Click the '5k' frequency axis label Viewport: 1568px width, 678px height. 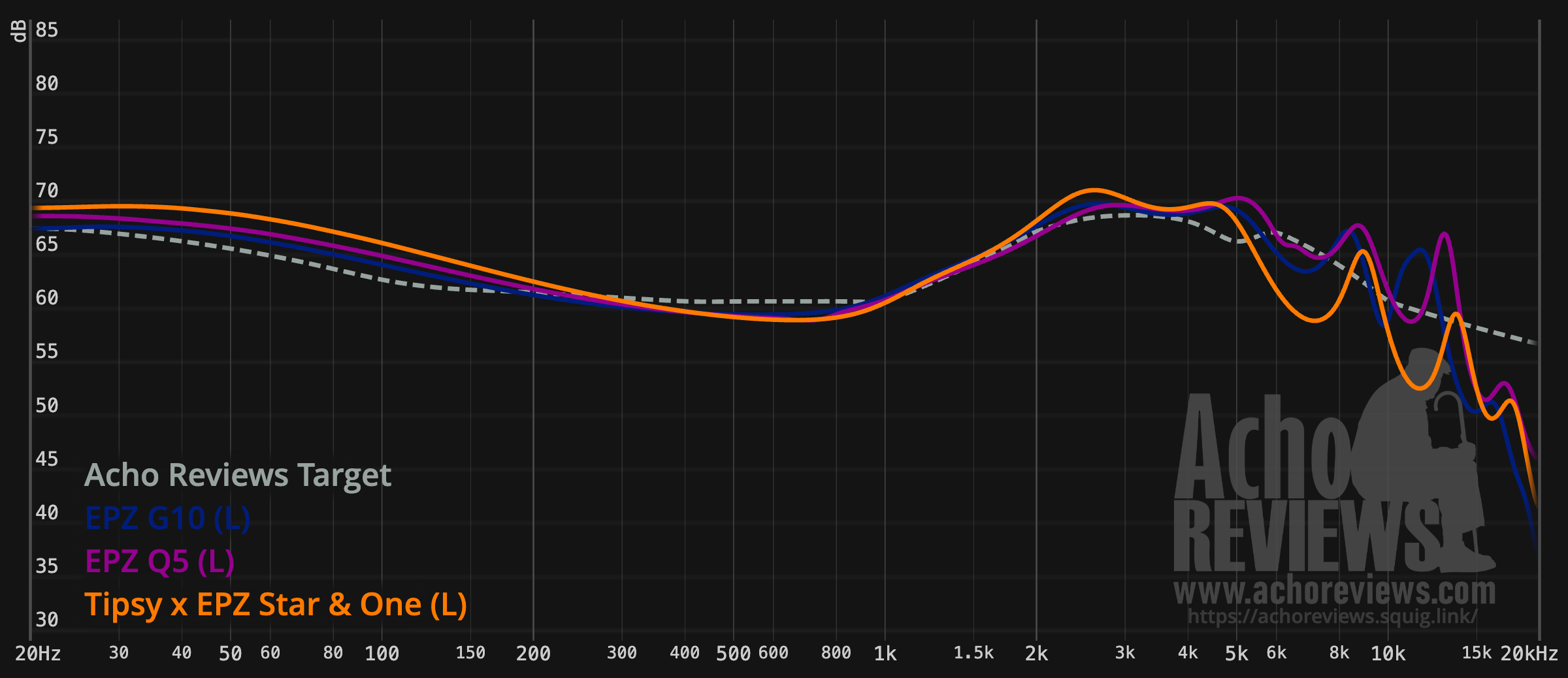[x=1236, y=653]
